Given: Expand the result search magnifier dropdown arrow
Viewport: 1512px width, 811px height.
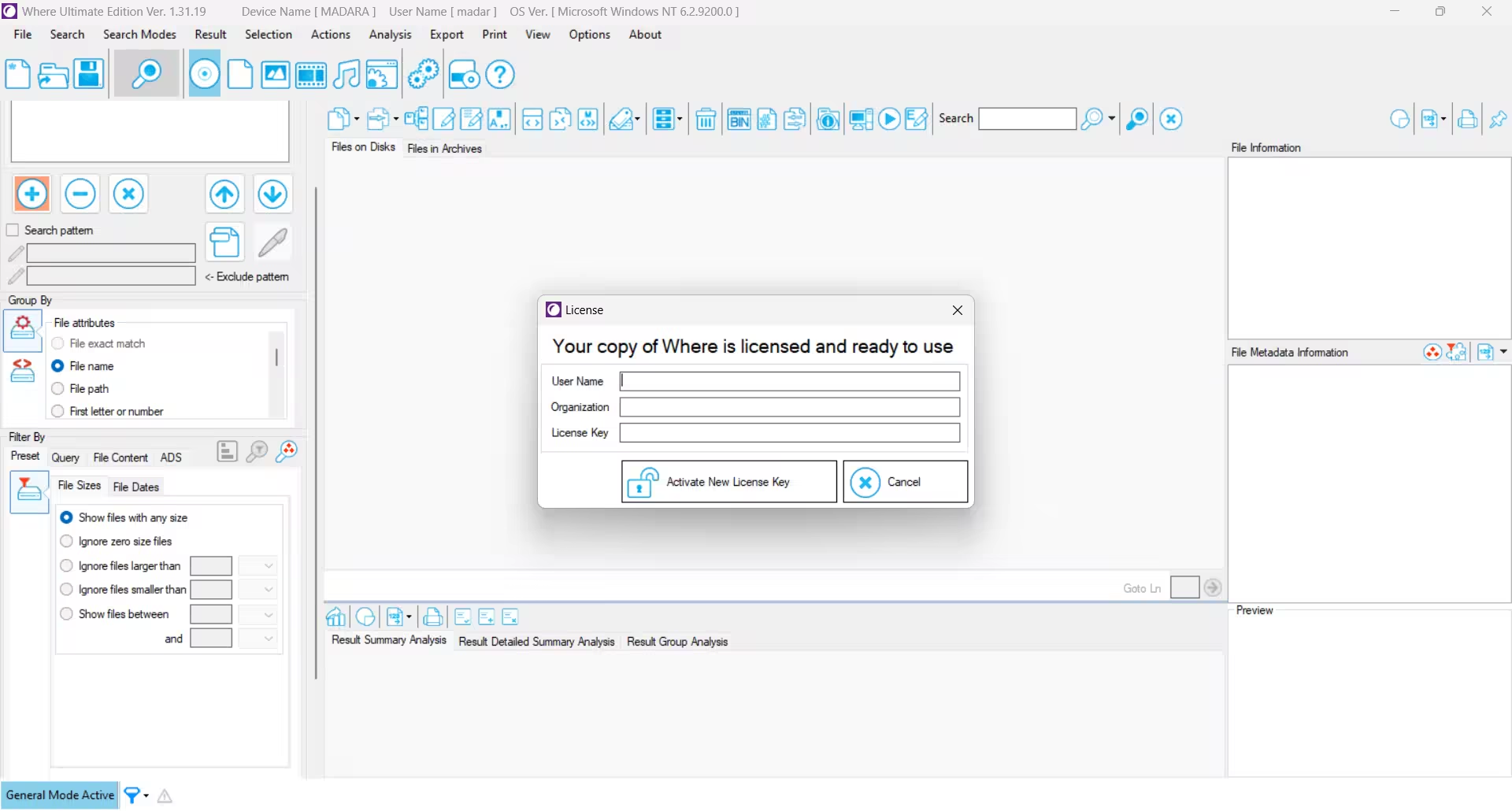Looking at the screenshot, I should 1111,119.
